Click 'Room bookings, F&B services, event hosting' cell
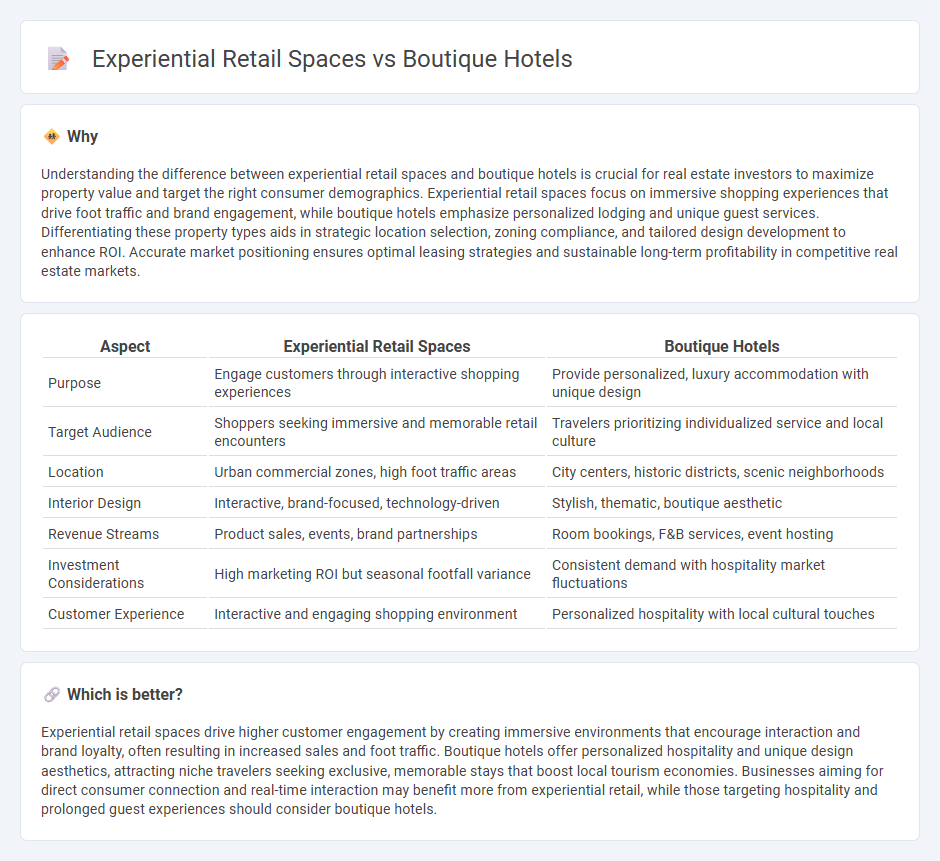 (722, 534)
